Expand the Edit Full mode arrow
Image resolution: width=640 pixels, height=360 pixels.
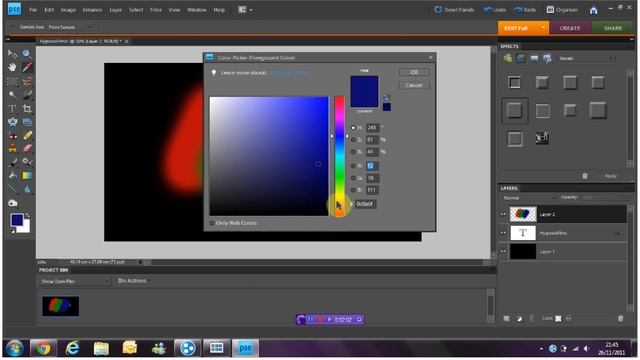coord(543,28)
